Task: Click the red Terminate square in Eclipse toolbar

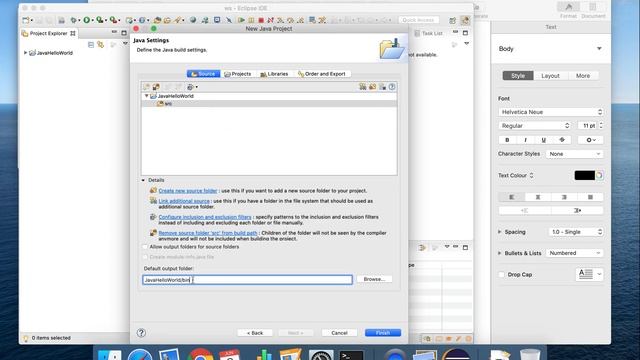Action: [261, 20]
